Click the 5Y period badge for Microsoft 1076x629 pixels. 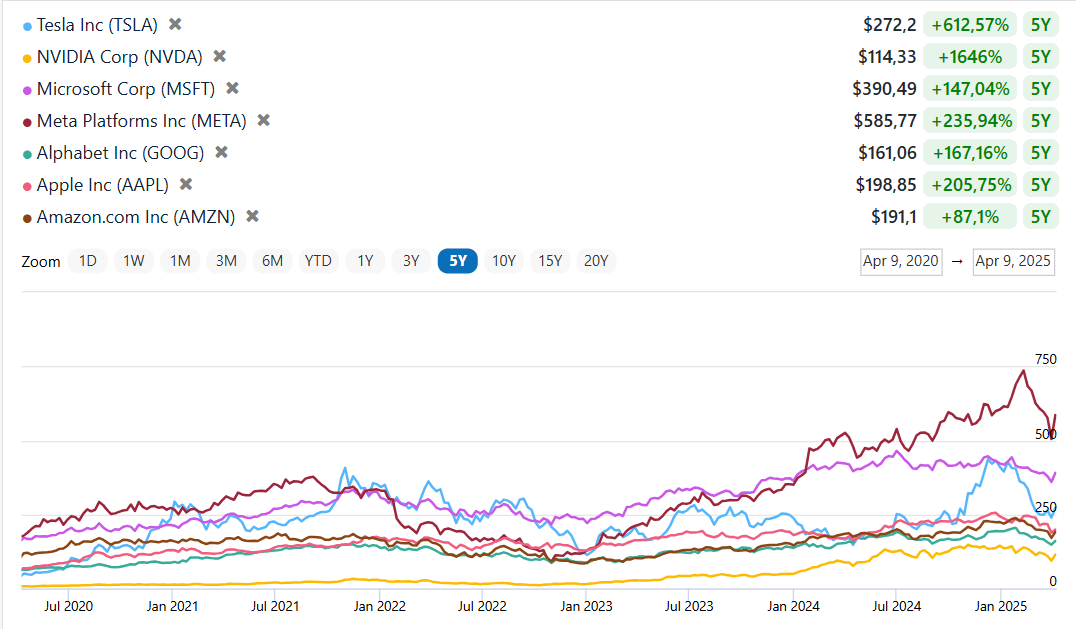1041,88
